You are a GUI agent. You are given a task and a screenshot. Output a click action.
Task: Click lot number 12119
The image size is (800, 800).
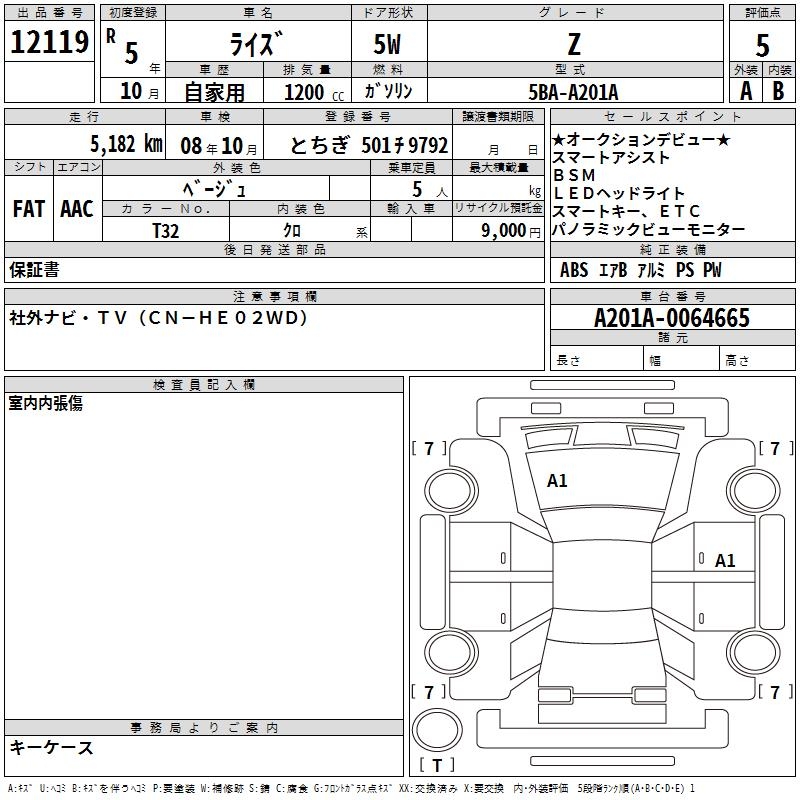pyautogui.click(x=49, y=42)
